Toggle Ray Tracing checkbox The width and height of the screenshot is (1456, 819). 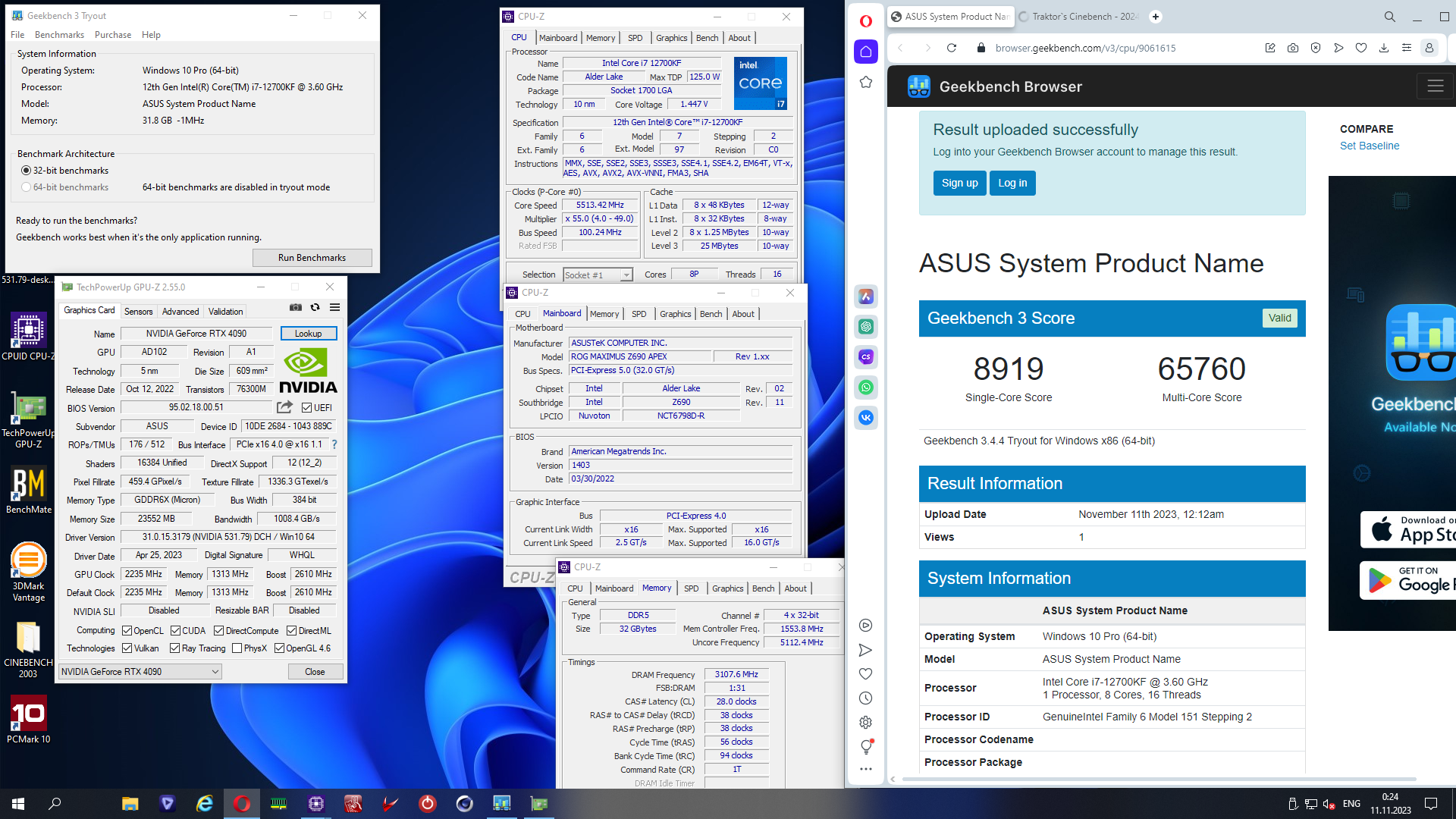tap(175, 648)
